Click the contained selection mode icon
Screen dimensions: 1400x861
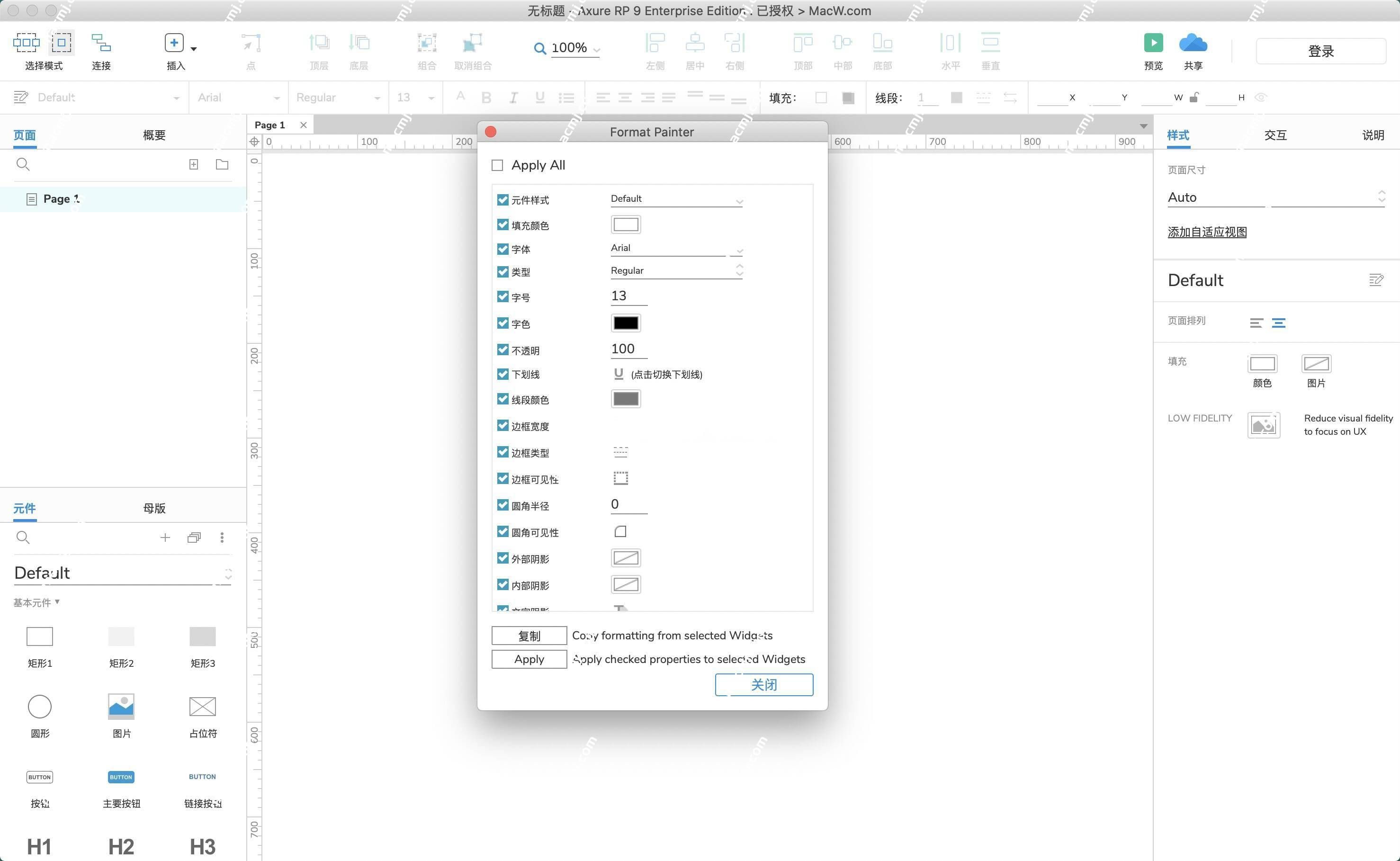[x=62, y=43]
